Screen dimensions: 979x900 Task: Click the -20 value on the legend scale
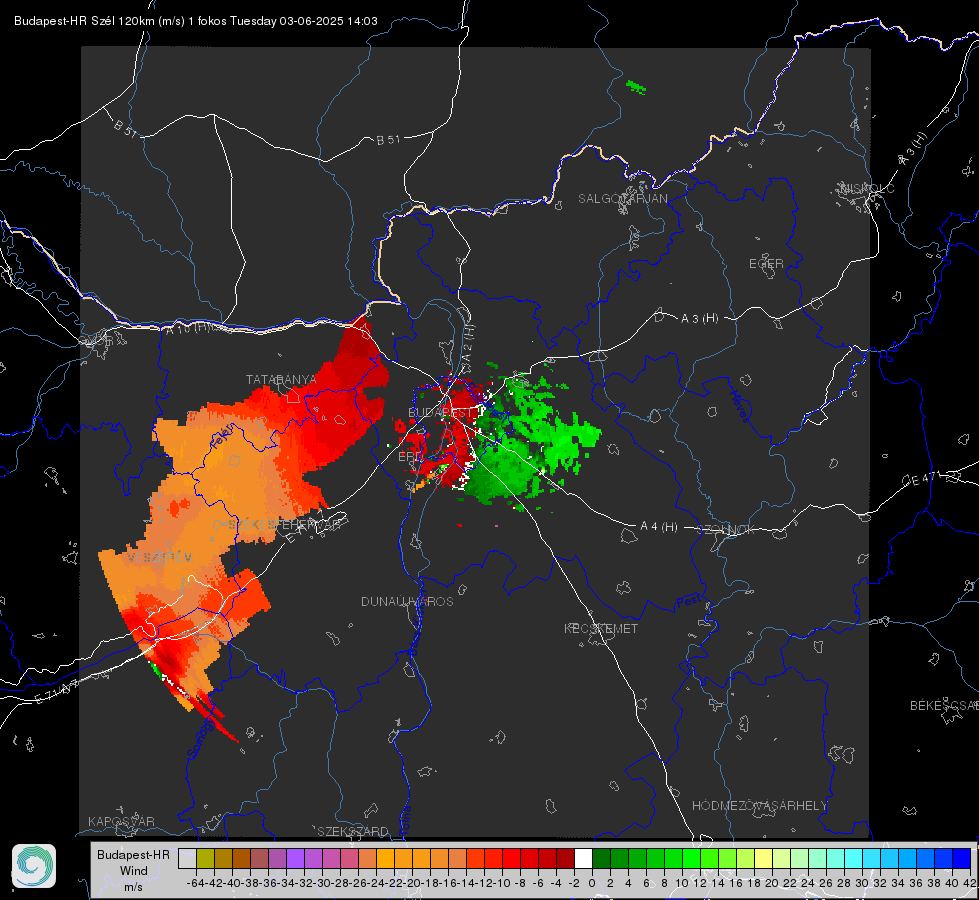[x=412, y=883]
